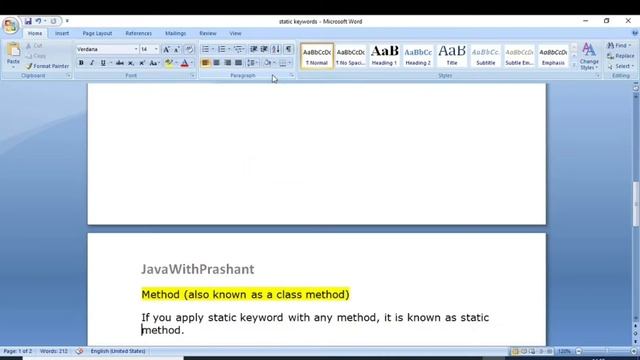
Task: Apply the No Spacing style
Action: click(x=351, y=56)
